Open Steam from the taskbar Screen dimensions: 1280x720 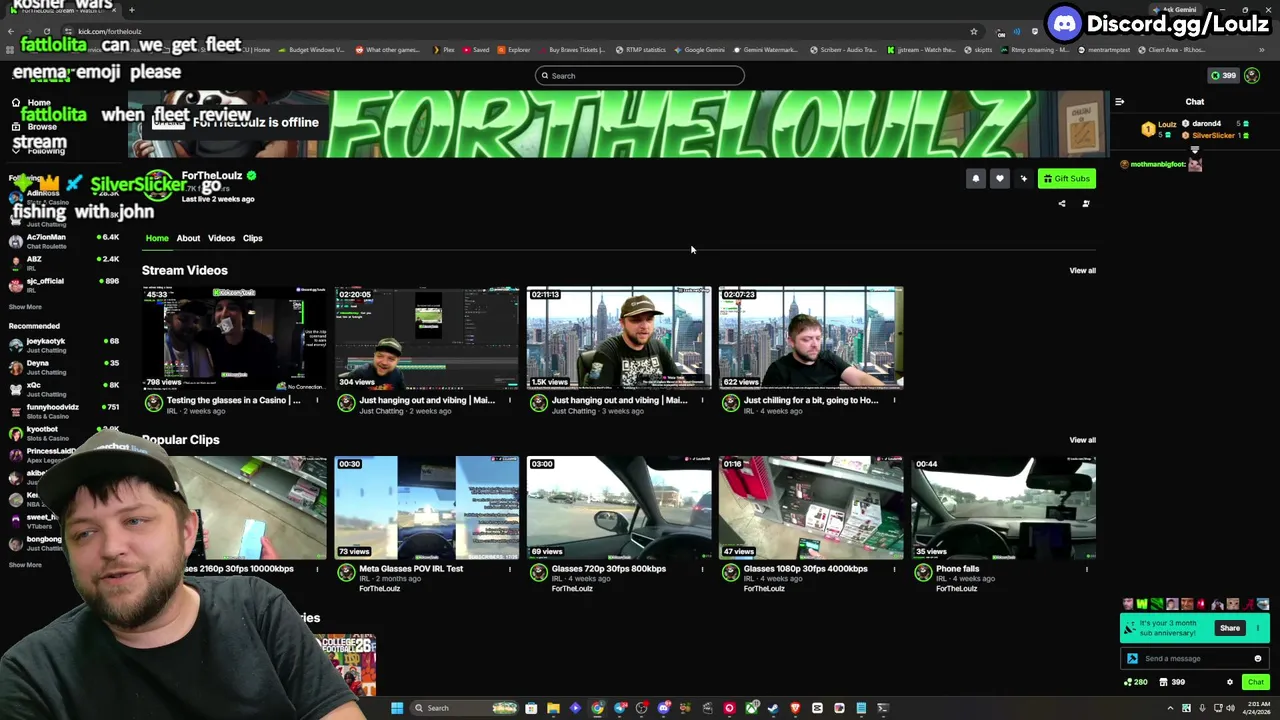[x=773, y=708]
